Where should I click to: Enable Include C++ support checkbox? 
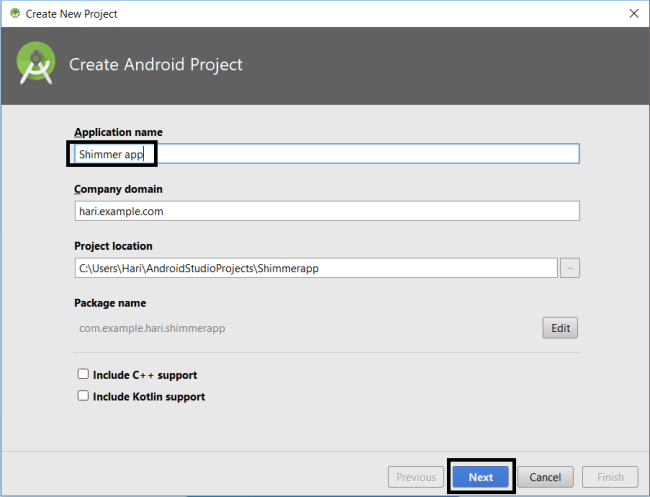coord(83,374)
